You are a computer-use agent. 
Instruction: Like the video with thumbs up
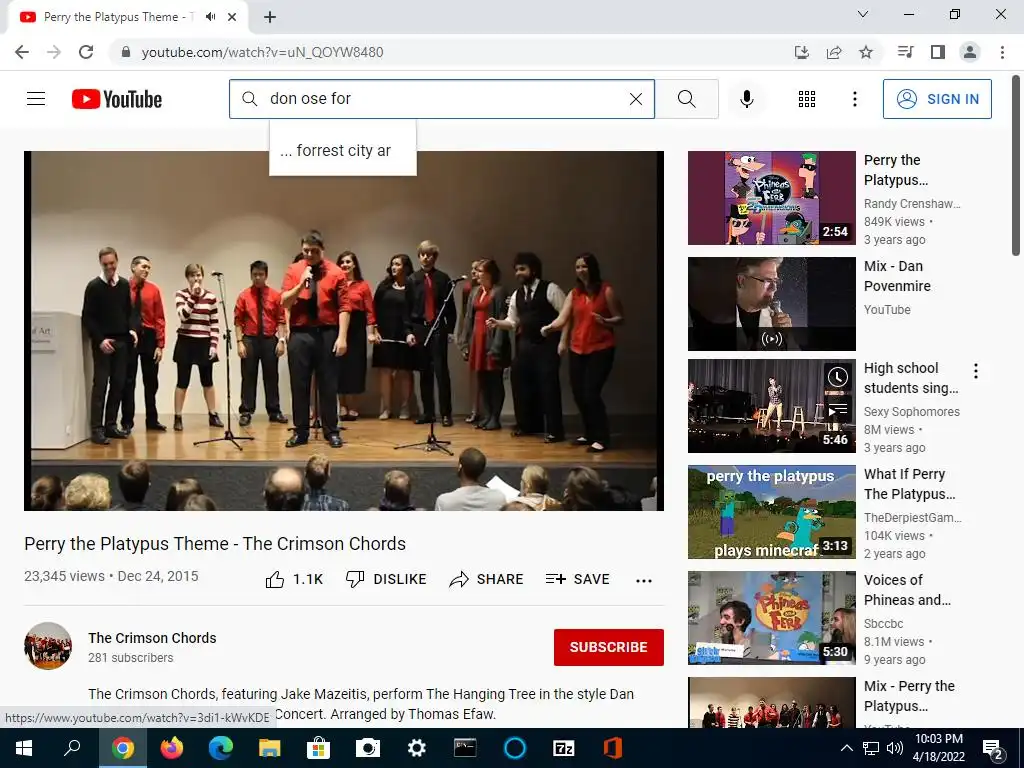coord(294,579)
